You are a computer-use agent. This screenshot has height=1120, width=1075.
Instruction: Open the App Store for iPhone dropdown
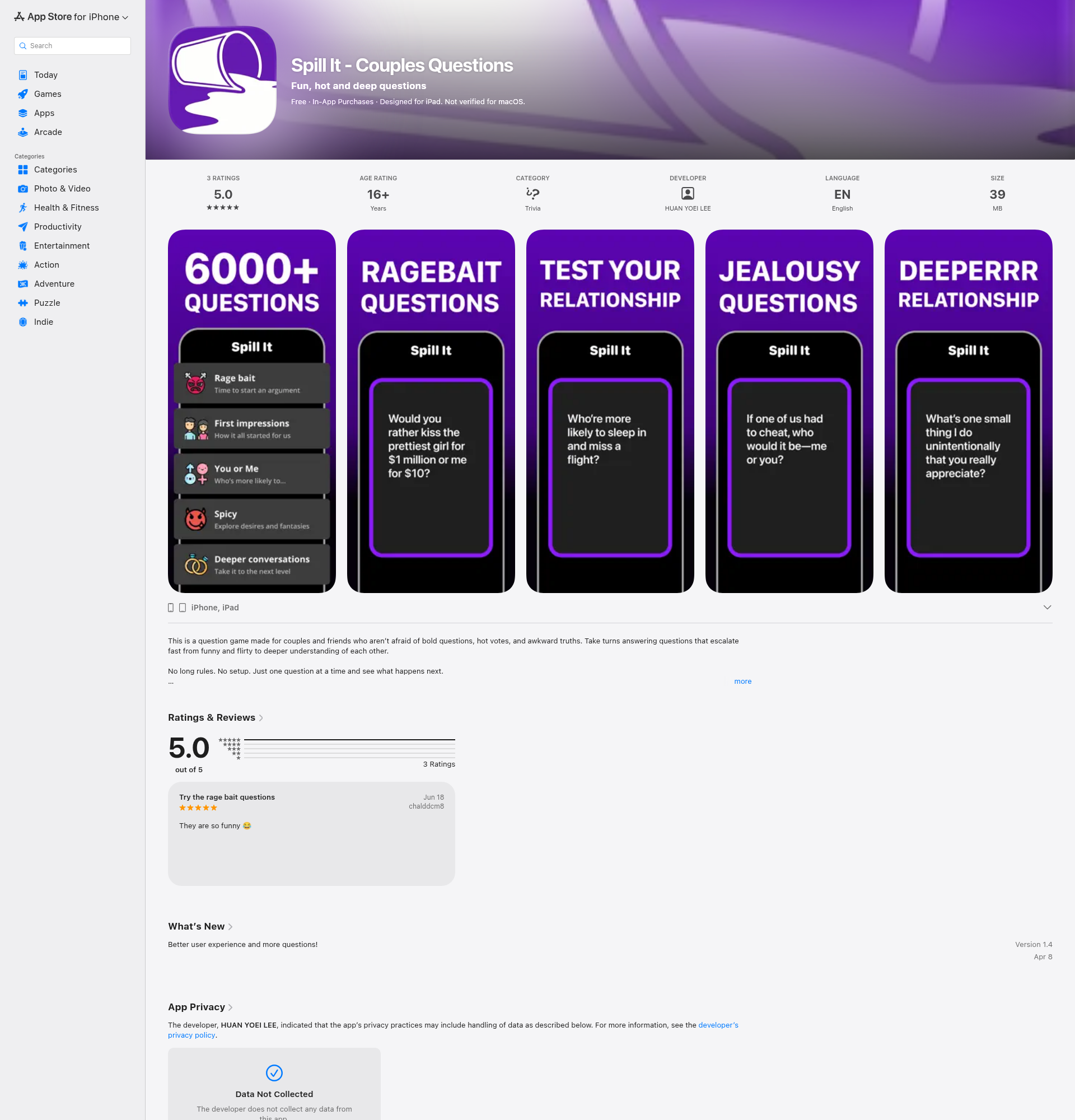click(72, 17)
